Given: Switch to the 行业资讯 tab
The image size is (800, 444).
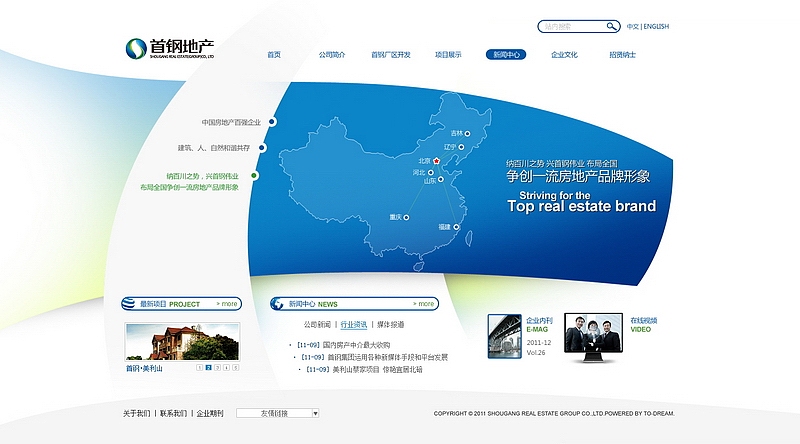Looking at the screenshot, I should point(354,325).
